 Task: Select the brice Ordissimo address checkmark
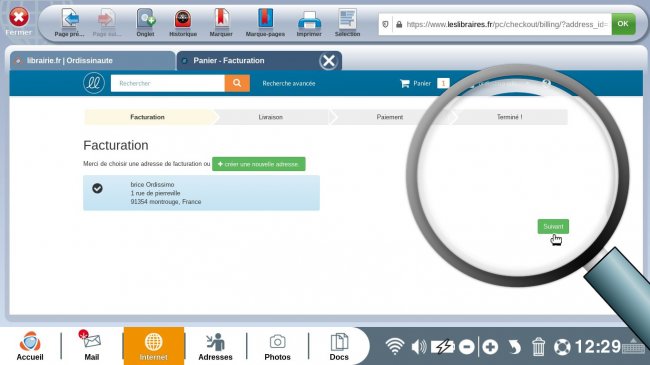[97, 188]
